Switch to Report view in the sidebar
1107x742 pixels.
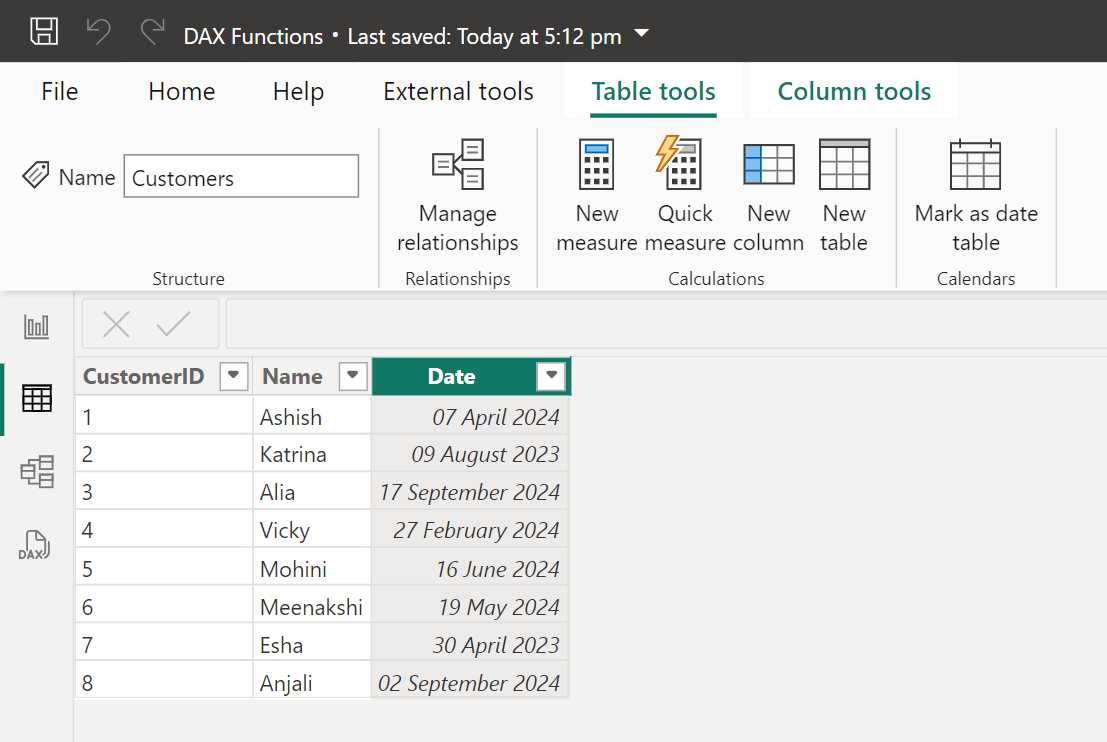point(36,325)
